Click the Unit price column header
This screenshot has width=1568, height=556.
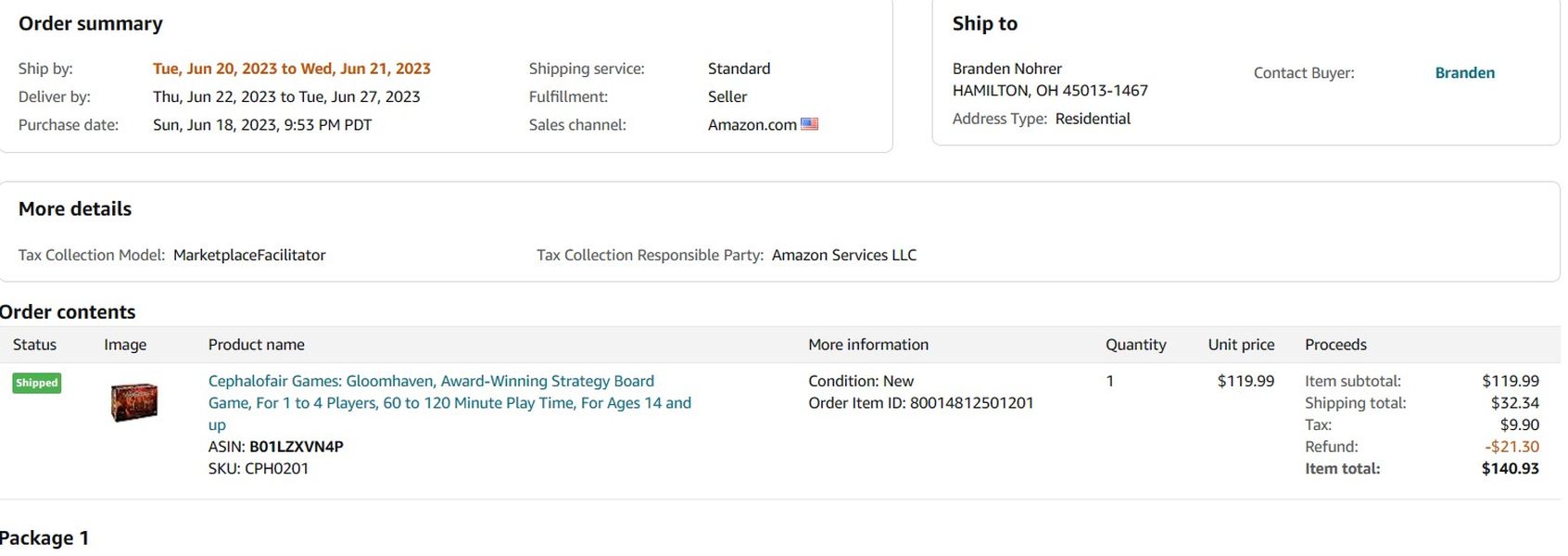pos(1241,345)
